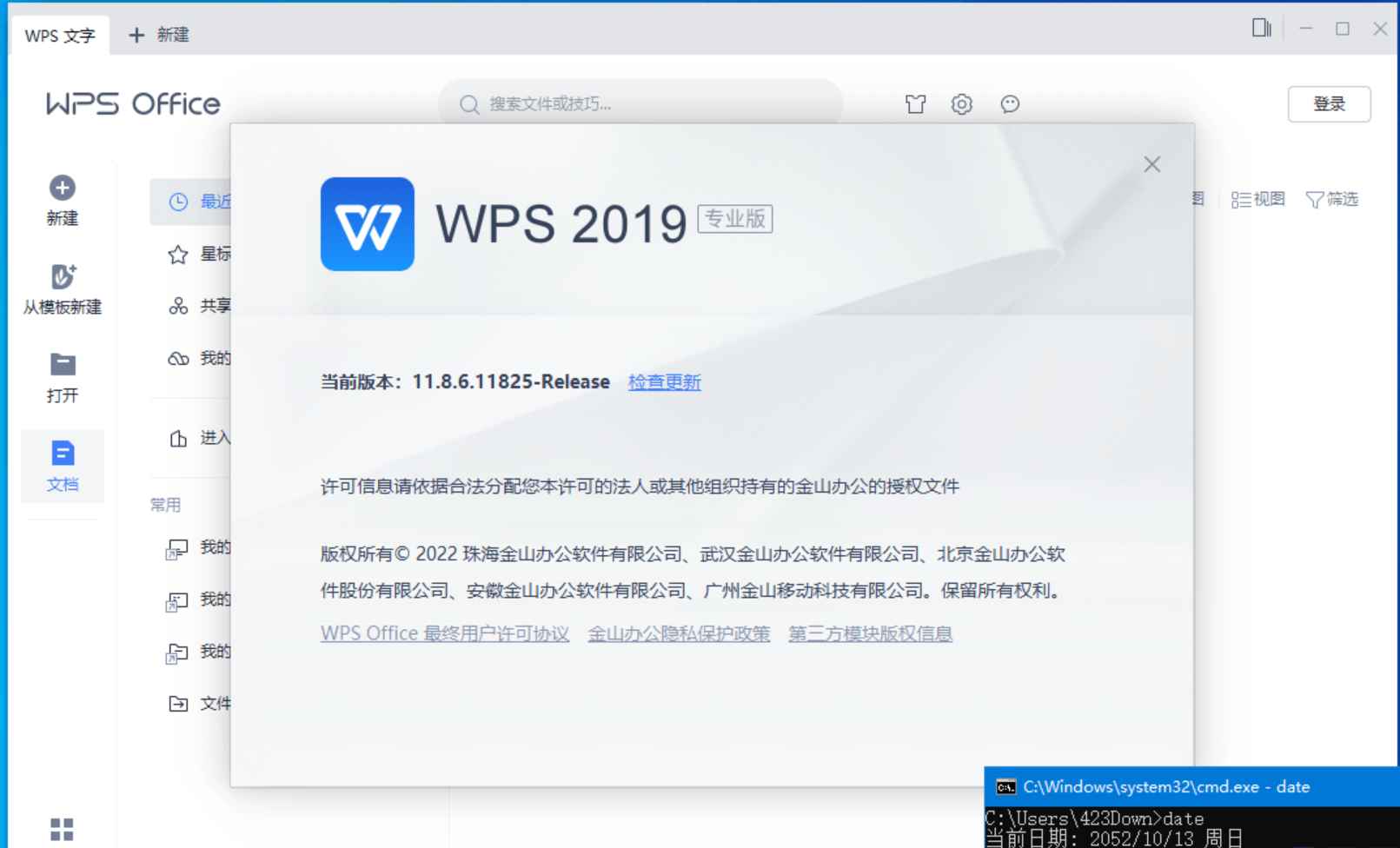Switch to the WPS 文字 tab
This screenshot has height=848, width=1400.
58,36
